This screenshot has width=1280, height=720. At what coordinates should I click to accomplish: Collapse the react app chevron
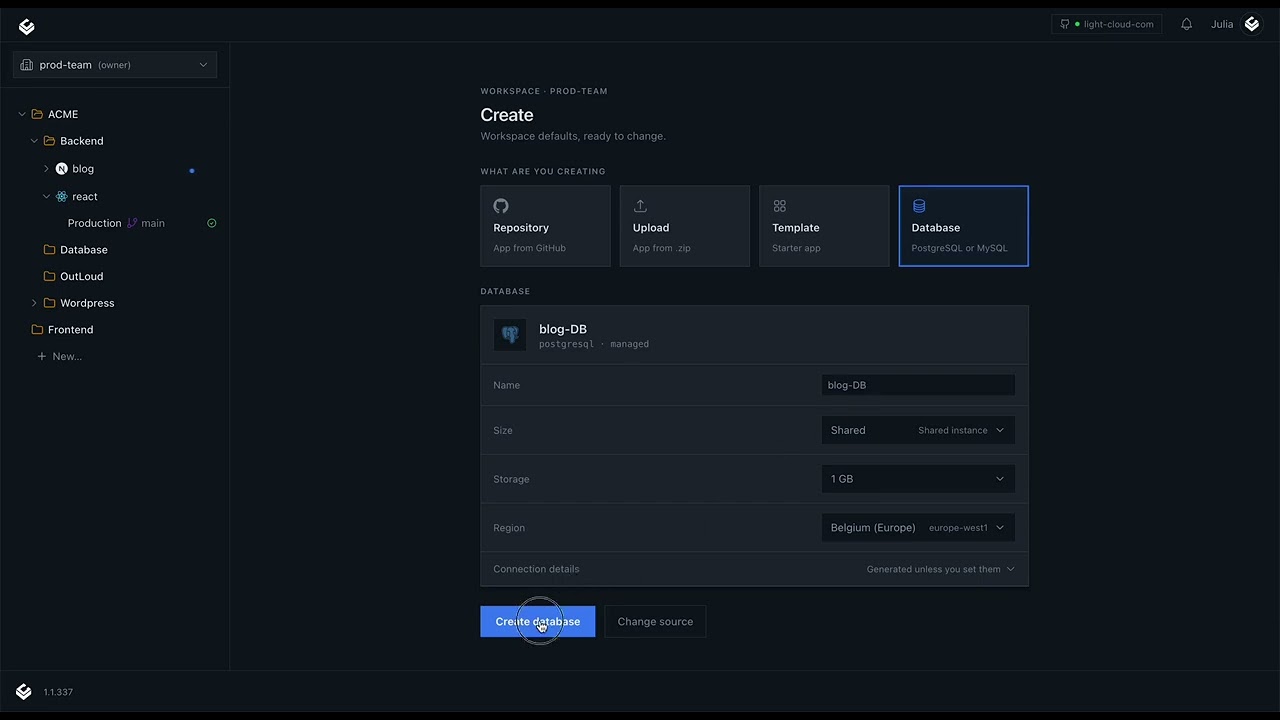[46, 197]
